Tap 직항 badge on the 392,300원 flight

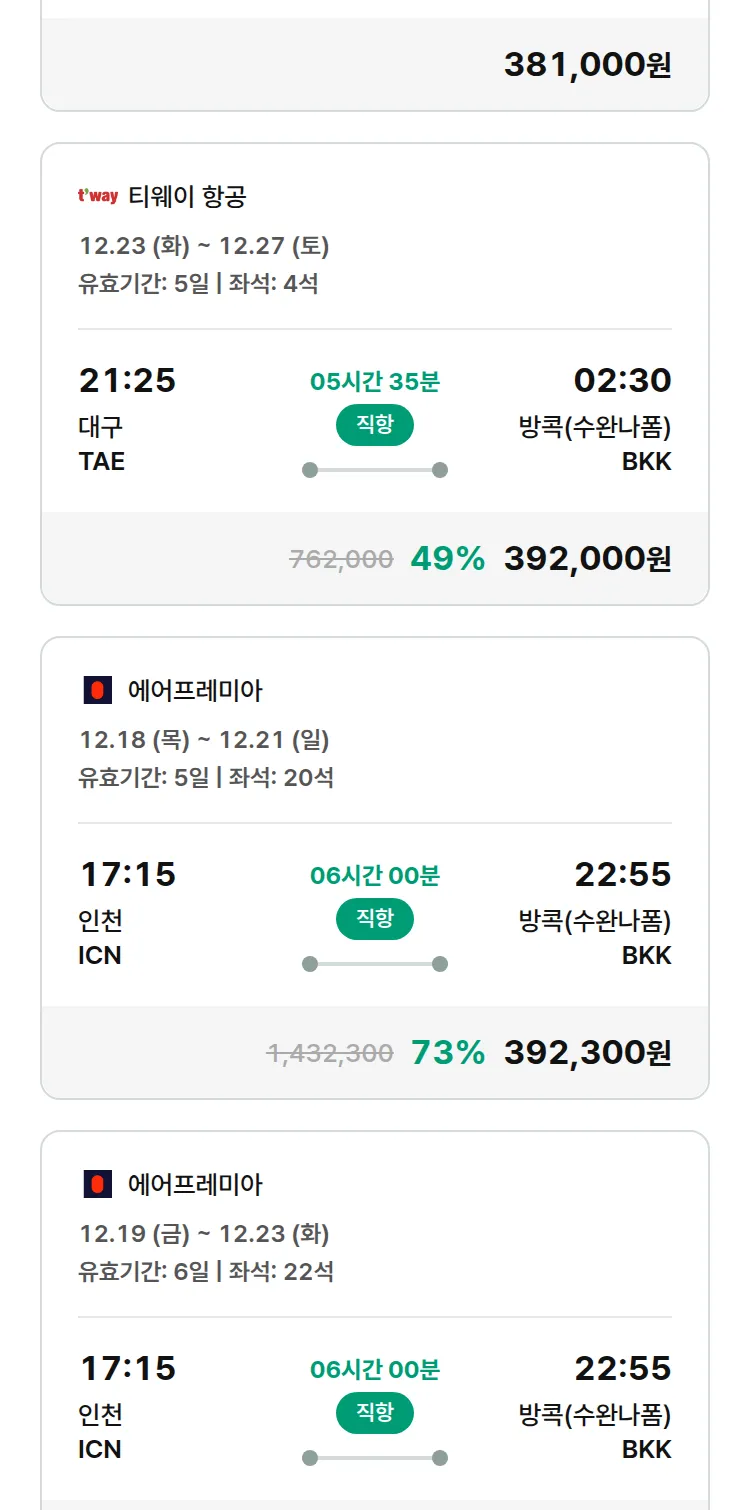pos(375,919)
